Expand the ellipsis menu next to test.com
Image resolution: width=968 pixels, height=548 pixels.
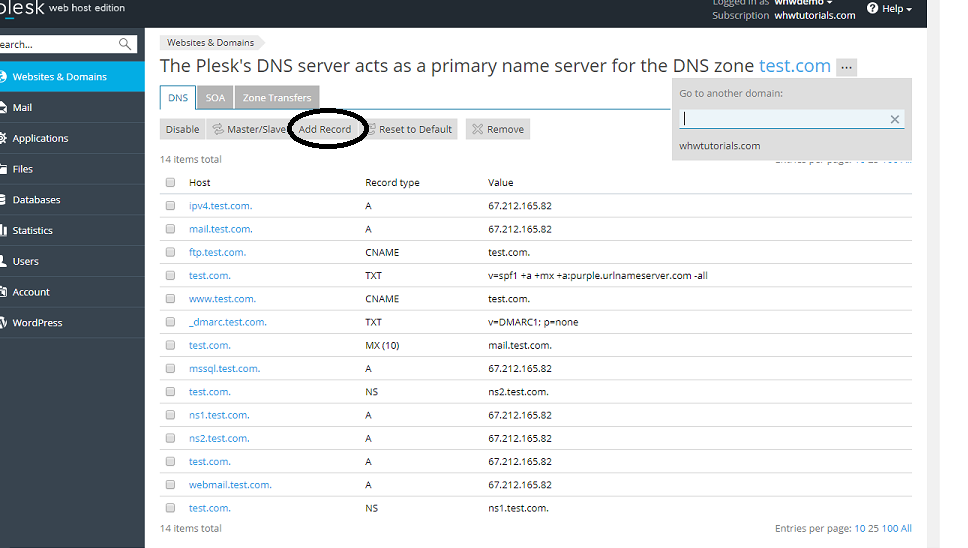tap(847, 67)
